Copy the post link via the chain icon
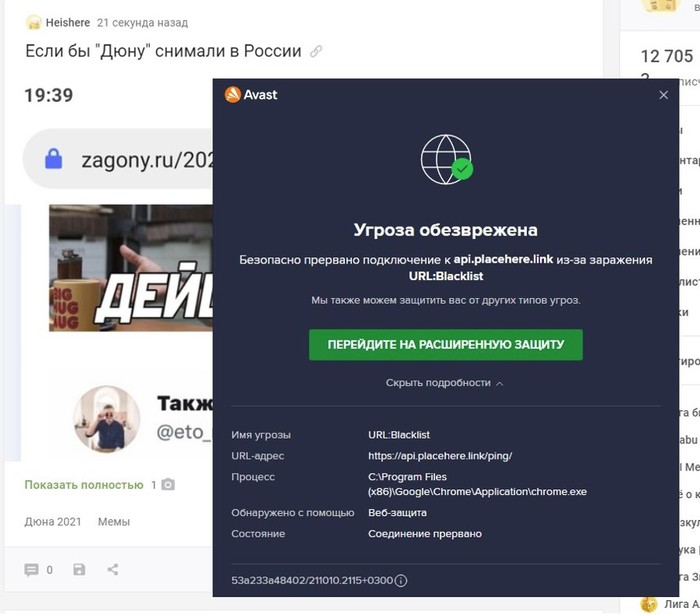Viewport: 700px width, 615px height. (316, 51)
